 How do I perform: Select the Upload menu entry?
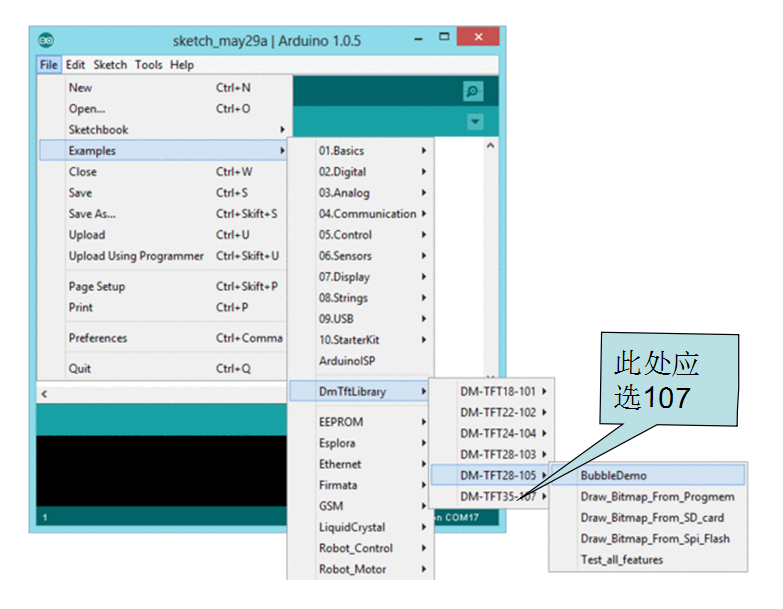click(x=163, y=235)
